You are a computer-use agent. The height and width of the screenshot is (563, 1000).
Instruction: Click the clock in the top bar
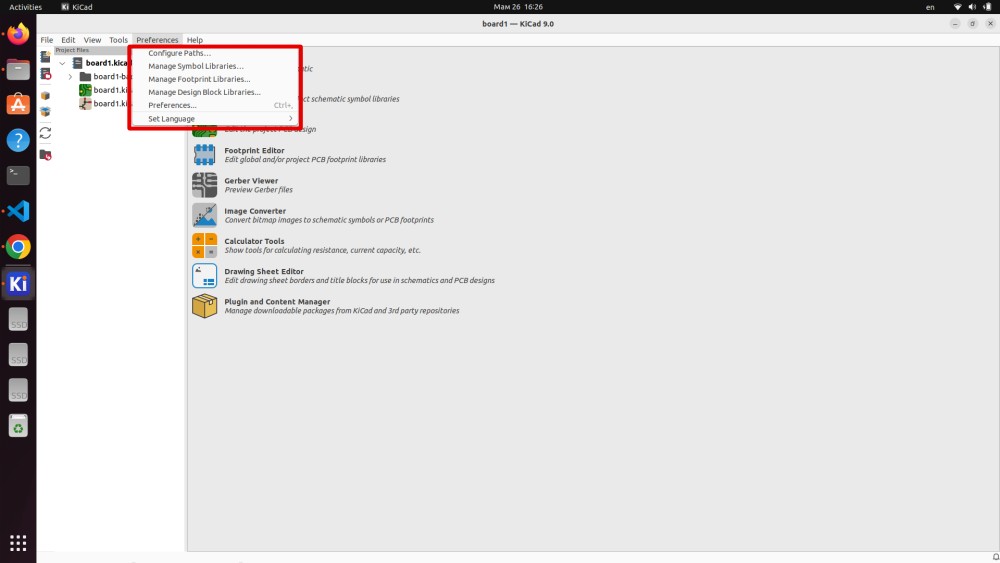tap(518, 7)
